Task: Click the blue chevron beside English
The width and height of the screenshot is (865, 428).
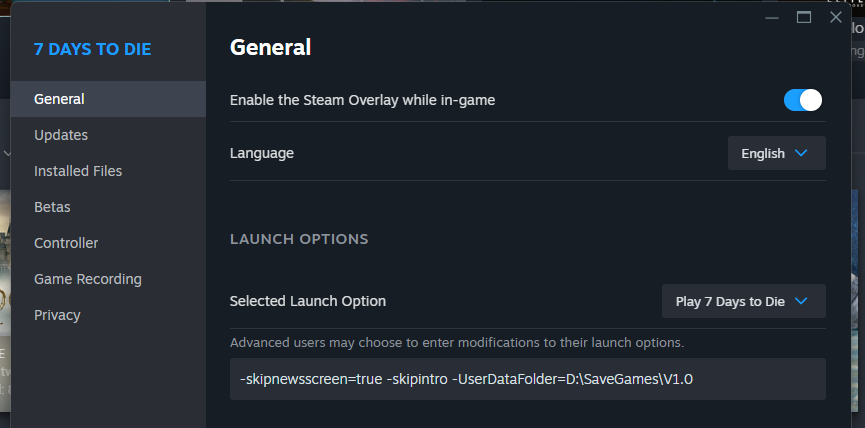Action: [x=801, y=153]
